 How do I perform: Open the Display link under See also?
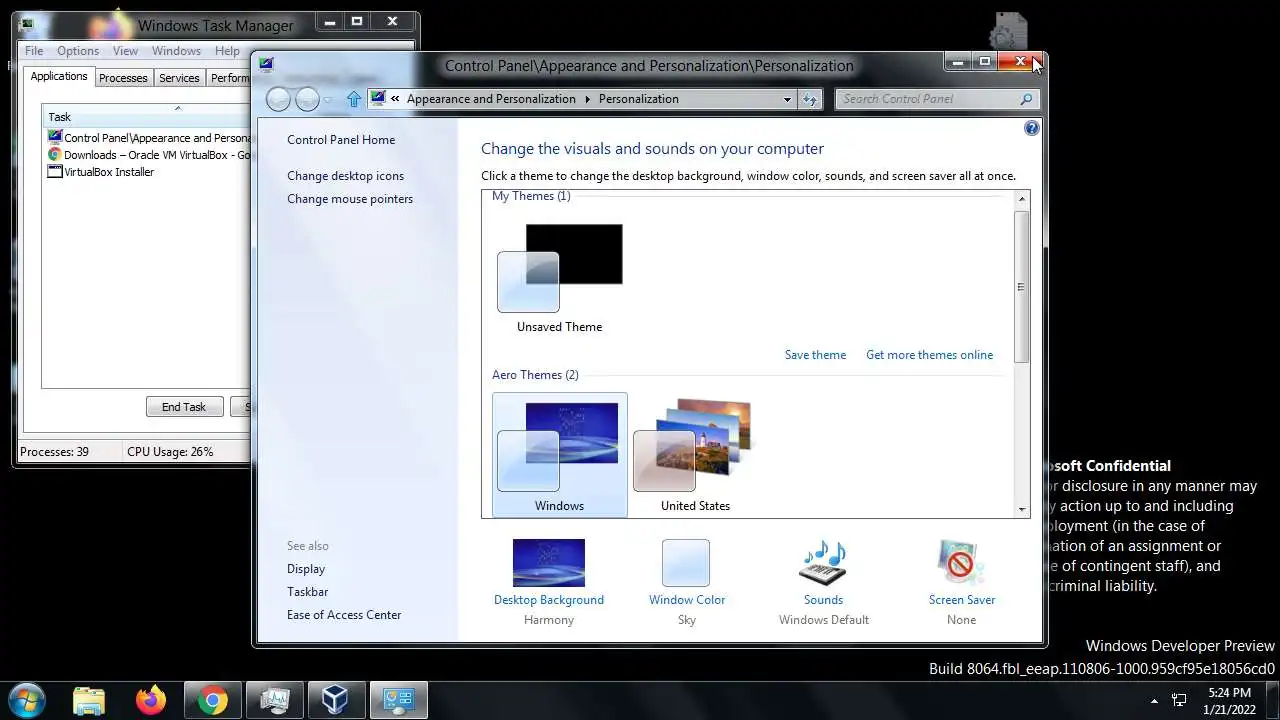306,569
